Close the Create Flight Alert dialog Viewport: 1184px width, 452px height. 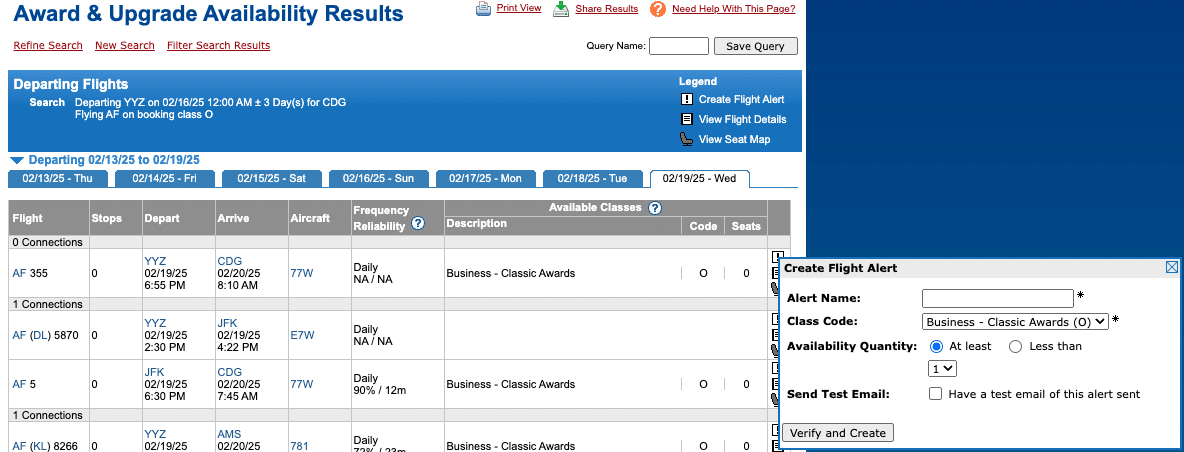pyautogui.click(x=1172, y=267)
